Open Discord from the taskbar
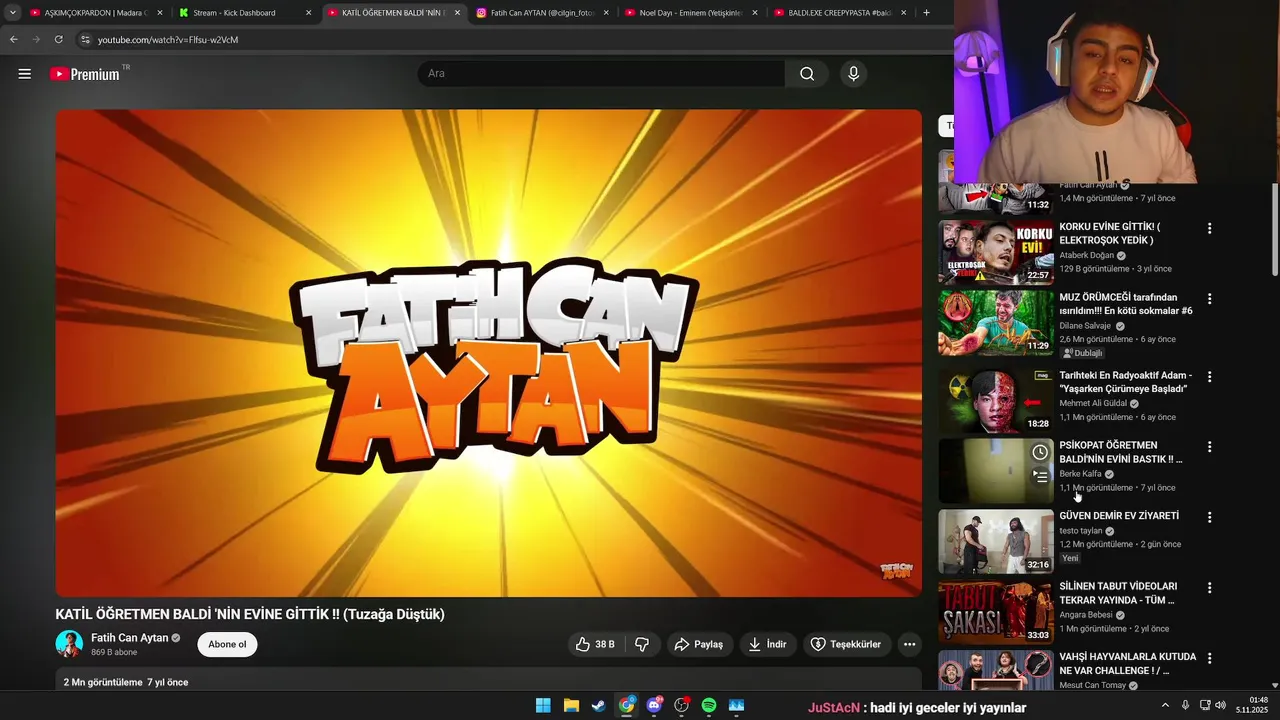1280x720 pixels. click(x=654, y=705)
